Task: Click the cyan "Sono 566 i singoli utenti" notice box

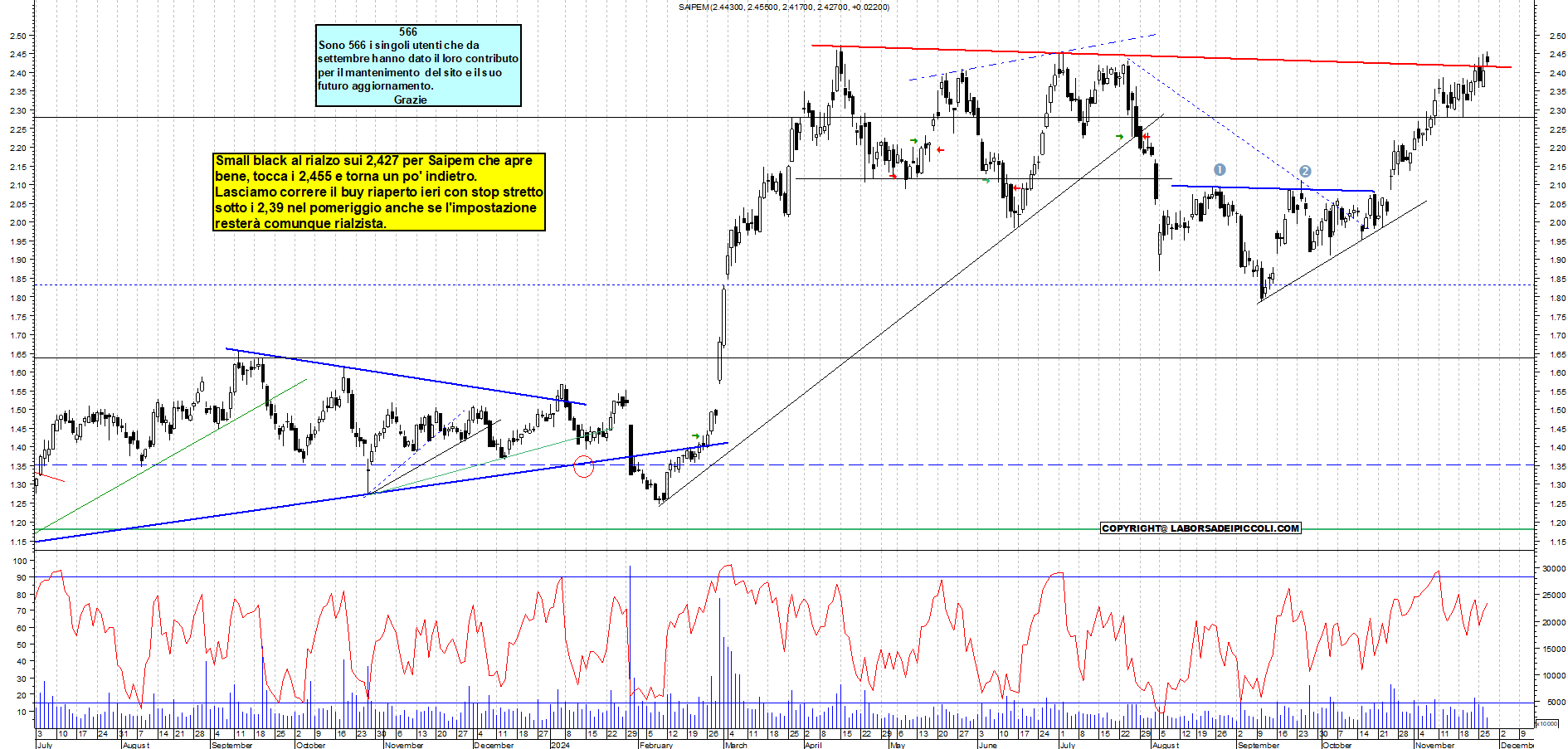Action: pyautogui.click(x=418, y=66)
